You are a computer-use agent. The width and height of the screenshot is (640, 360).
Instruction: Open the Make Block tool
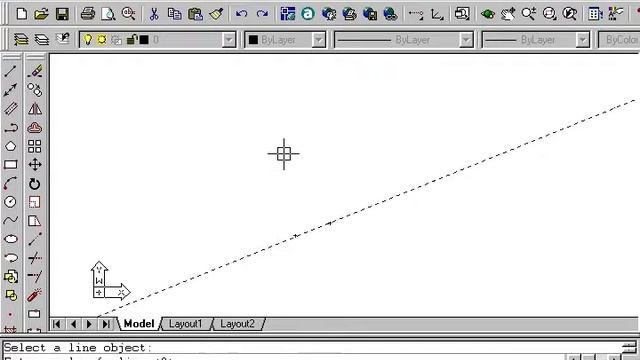(x=11, y=295)
